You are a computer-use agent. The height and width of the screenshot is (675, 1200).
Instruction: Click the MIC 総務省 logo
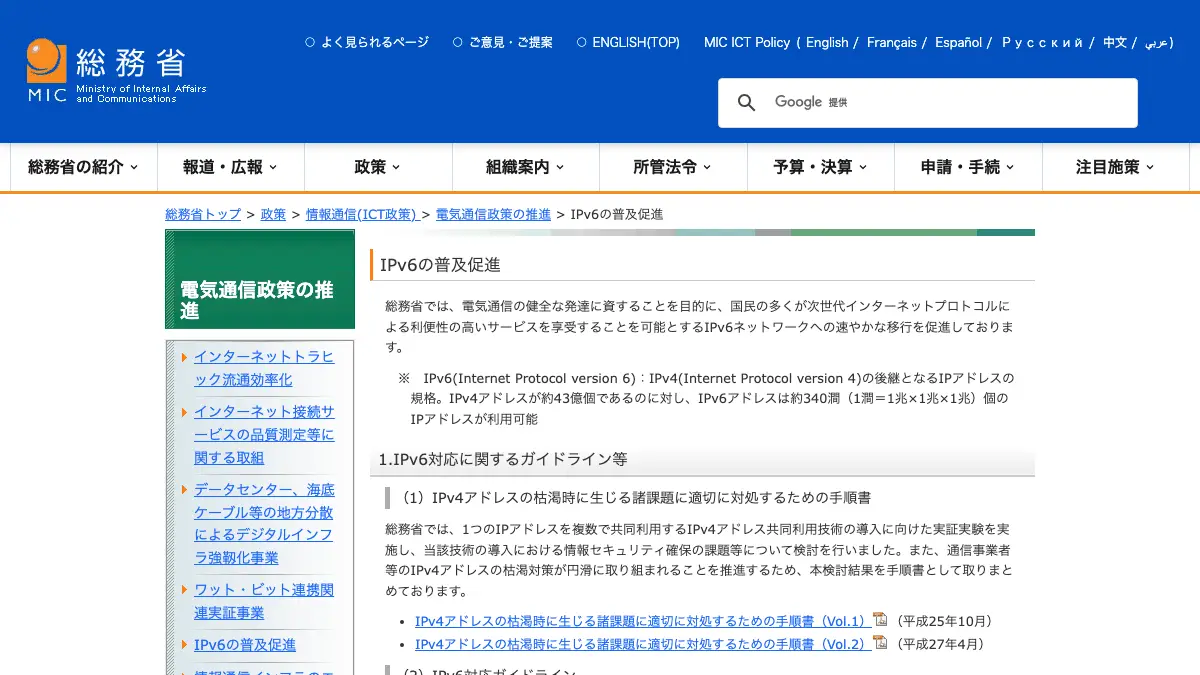117,71
